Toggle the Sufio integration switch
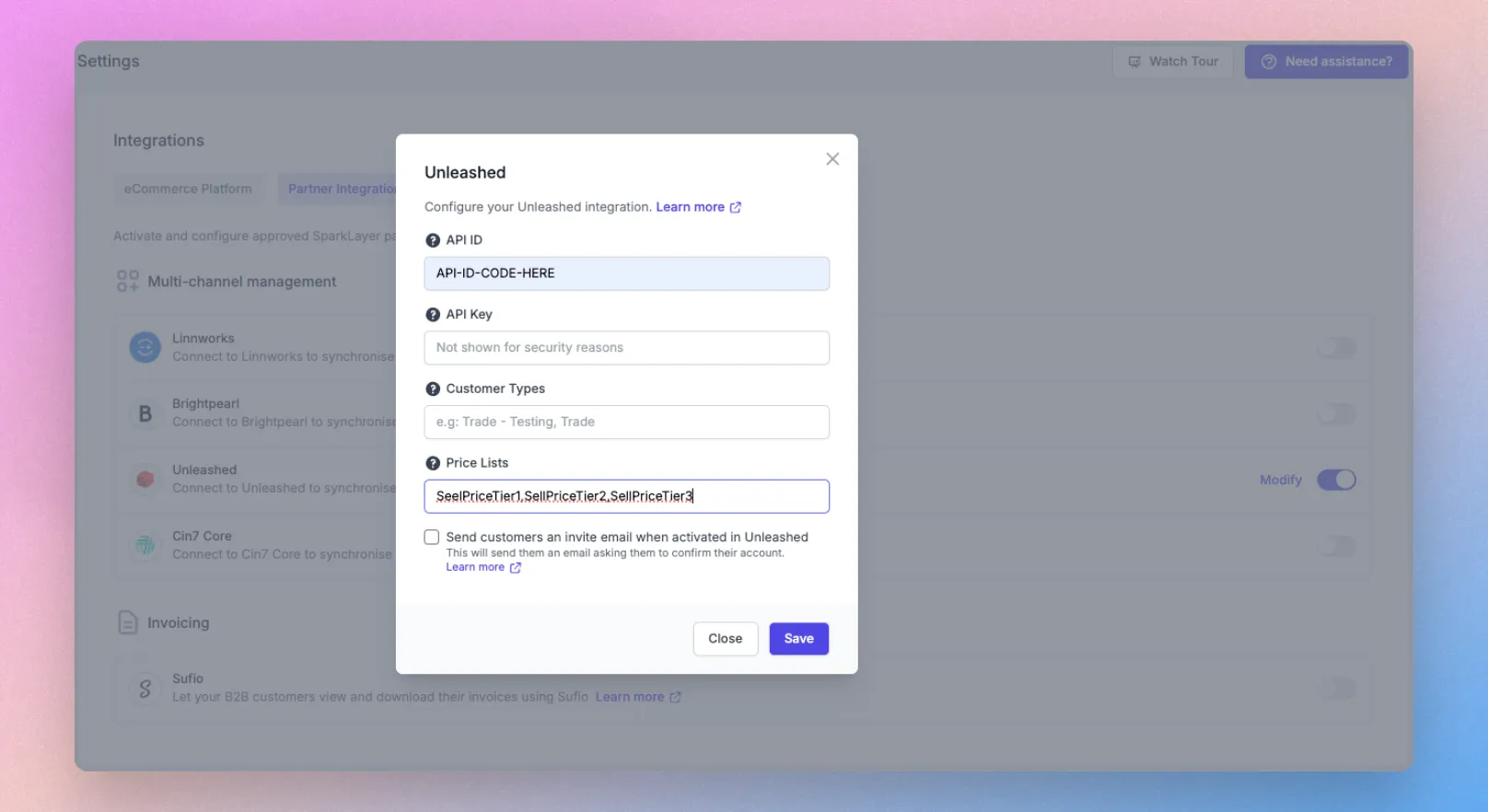This screenshot has width=1488, height=812. [1336, 688]
